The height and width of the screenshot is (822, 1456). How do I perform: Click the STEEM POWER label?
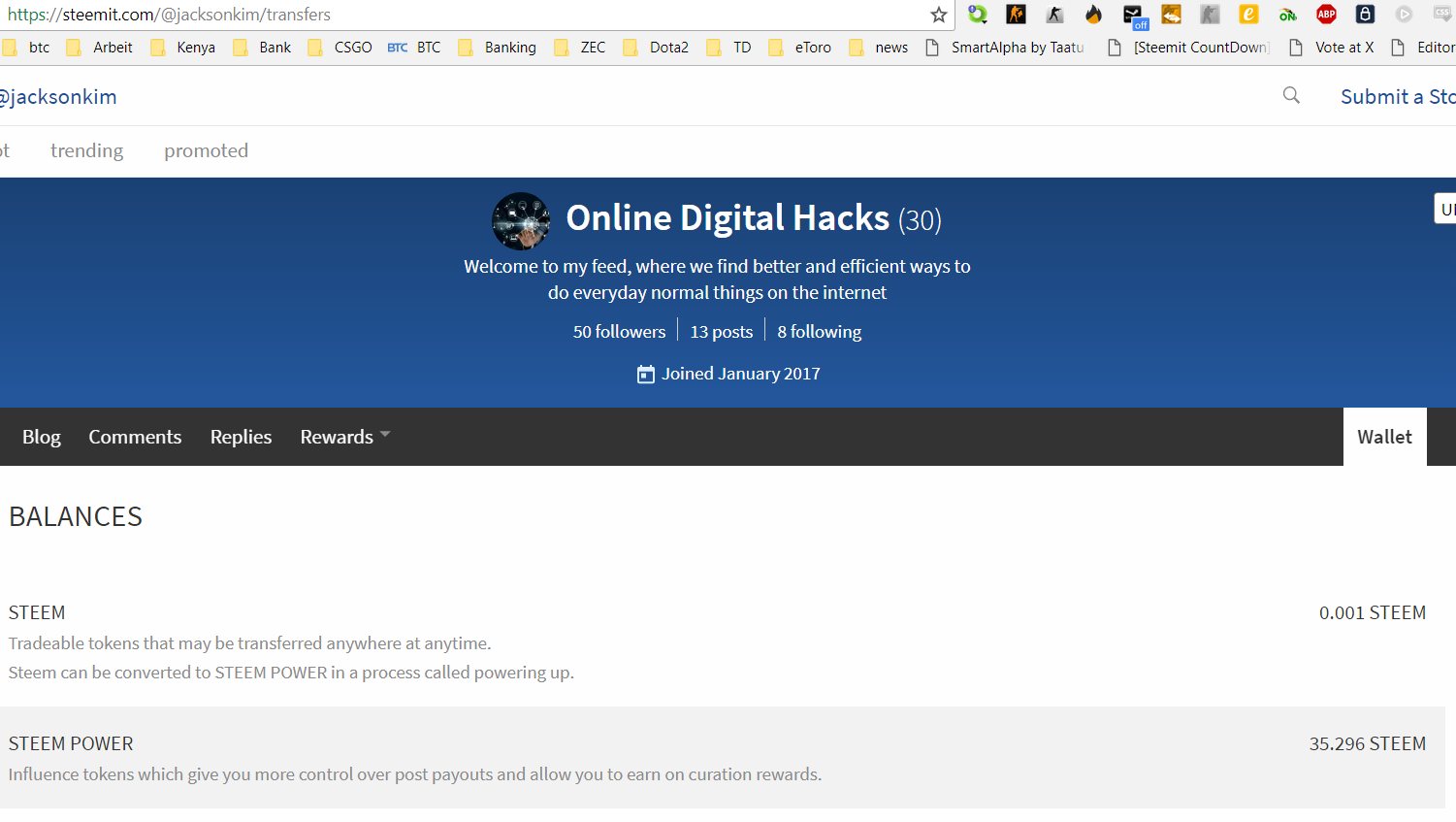click(71, 743)
